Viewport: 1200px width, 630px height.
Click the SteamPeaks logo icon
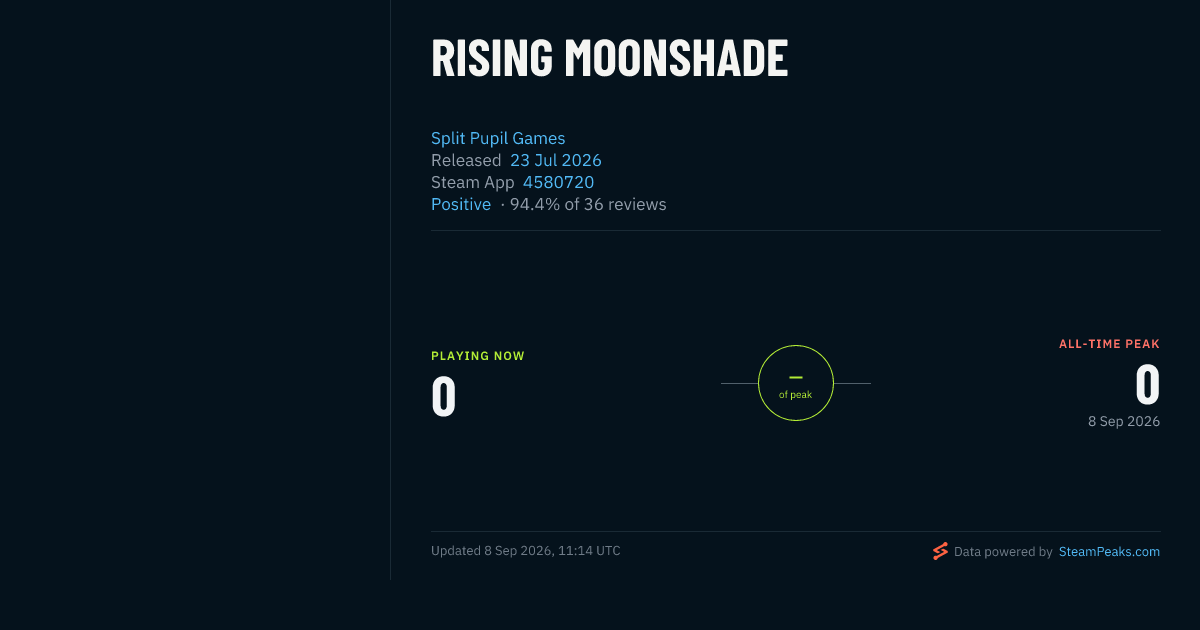[x=940, y=551]
